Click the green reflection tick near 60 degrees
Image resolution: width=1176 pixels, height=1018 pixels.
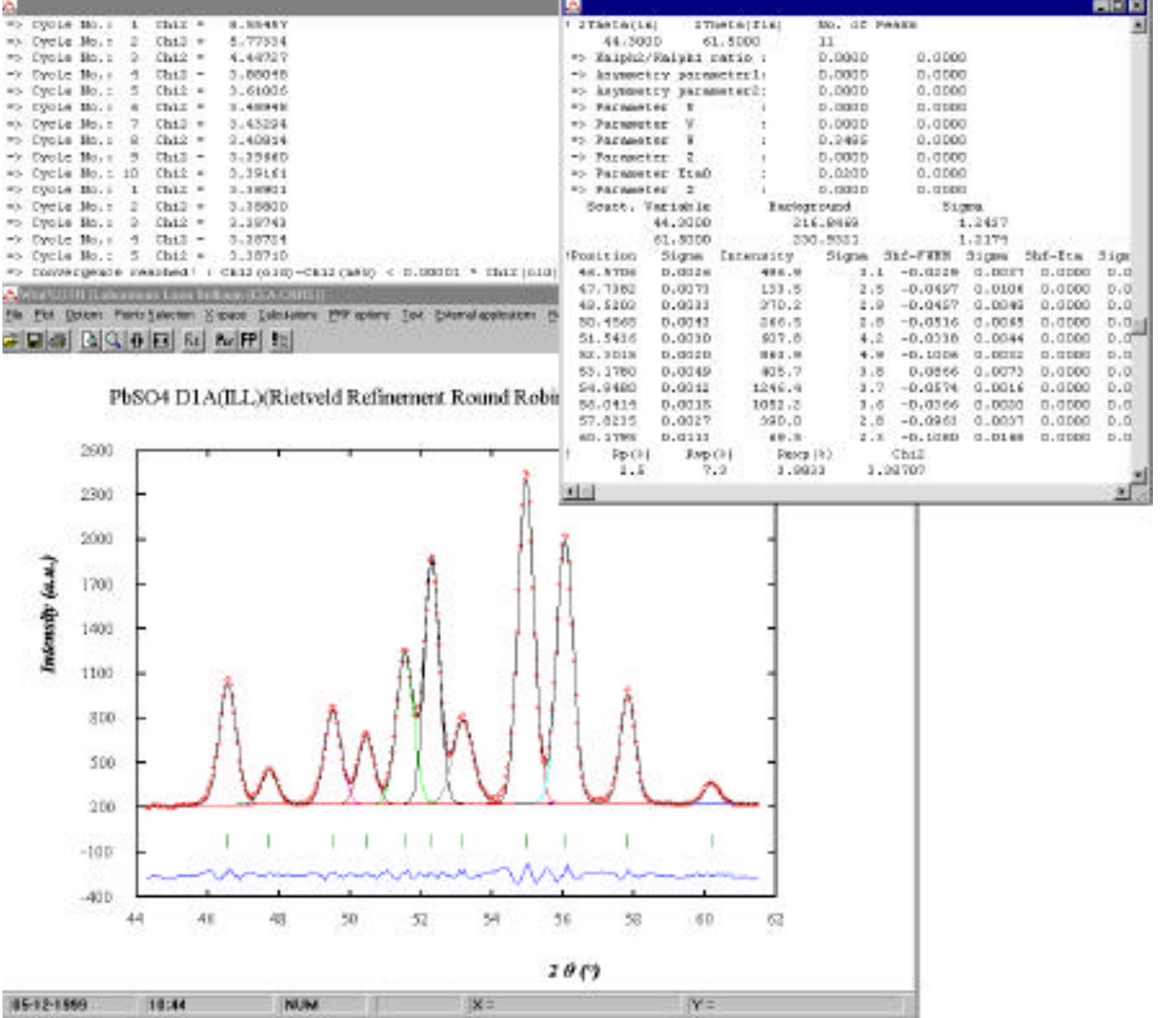[x=713, y=841]
